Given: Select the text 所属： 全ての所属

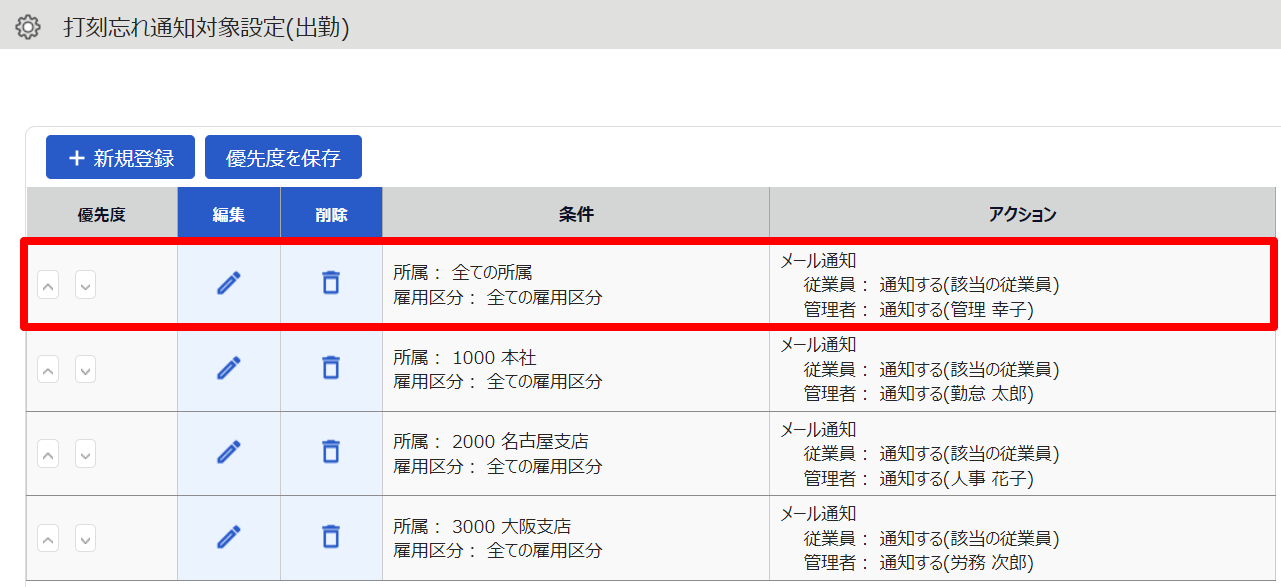Looking at the screenshot, I should pos(462,272).
